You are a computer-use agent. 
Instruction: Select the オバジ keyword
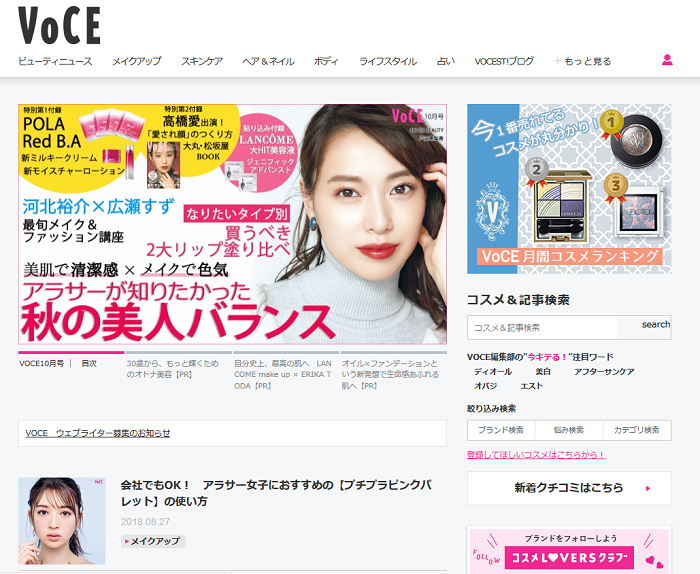(486, 386)
